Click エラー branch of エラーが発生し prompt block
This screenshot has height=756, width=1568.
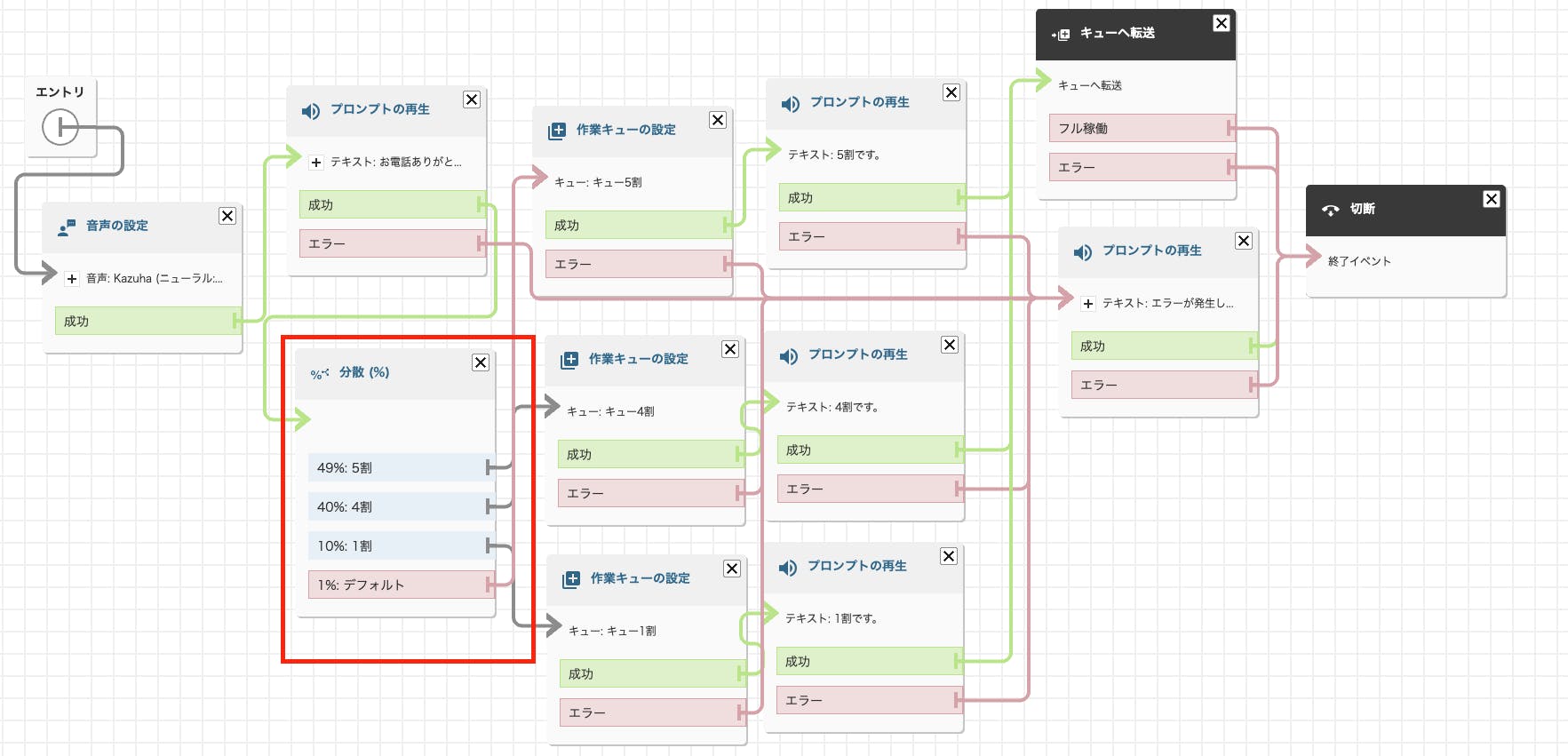pos(1165,385)
